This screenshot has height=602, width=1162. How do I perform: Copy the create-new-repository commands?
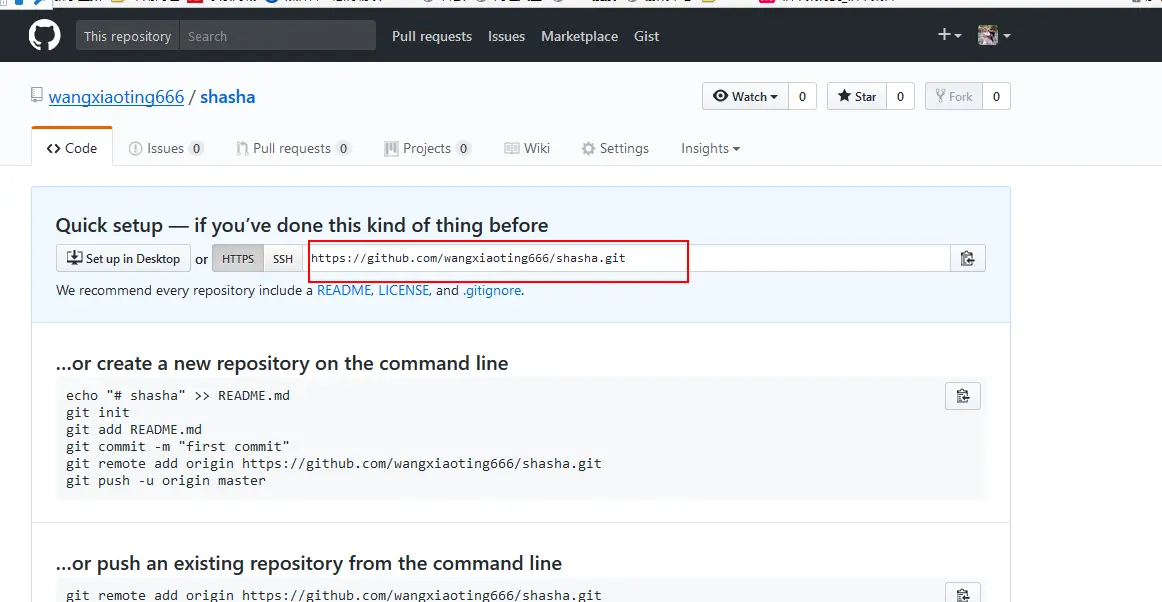[963, 396]
